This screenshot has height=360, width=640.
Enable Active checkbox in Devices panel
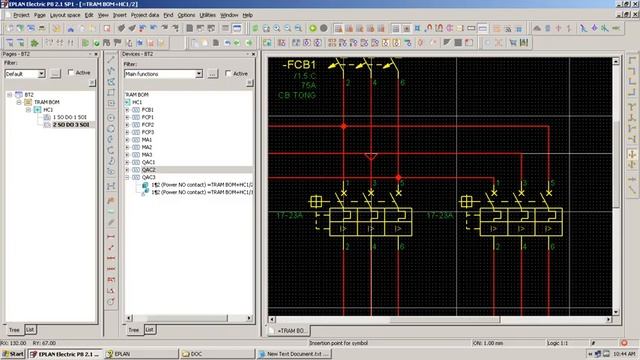pos(228,73)
